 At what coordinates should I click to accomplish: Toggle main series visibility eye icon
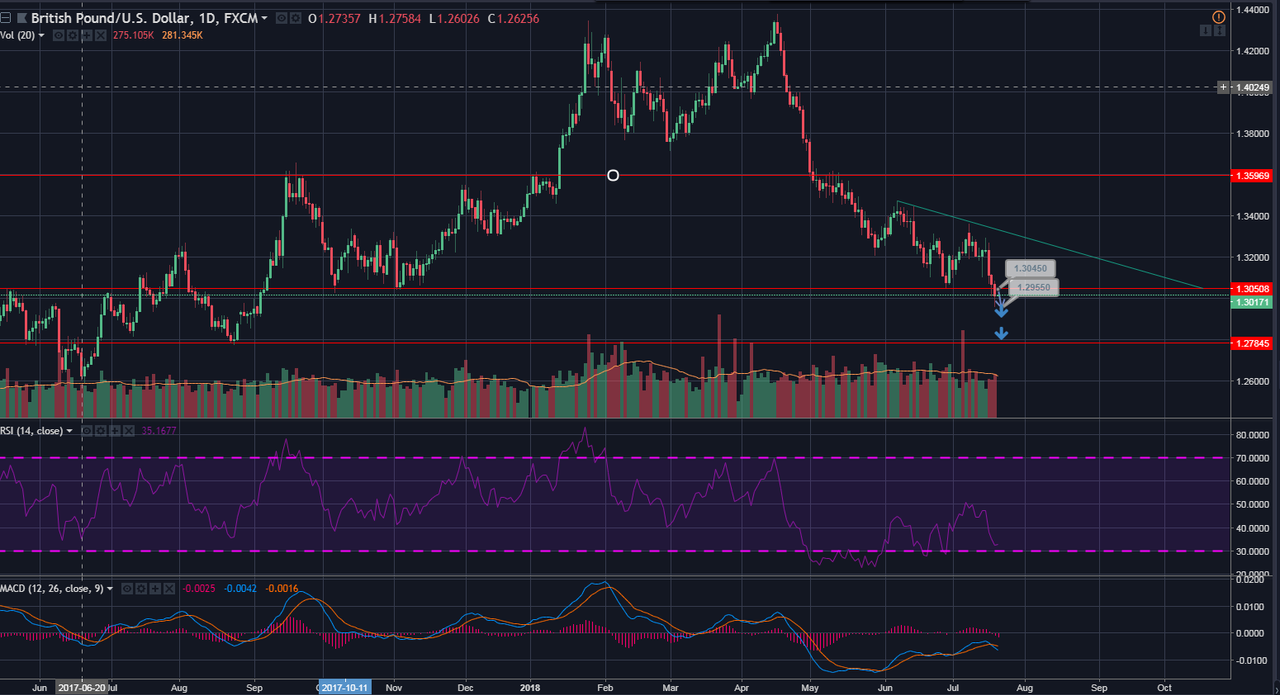pos(282,18)
